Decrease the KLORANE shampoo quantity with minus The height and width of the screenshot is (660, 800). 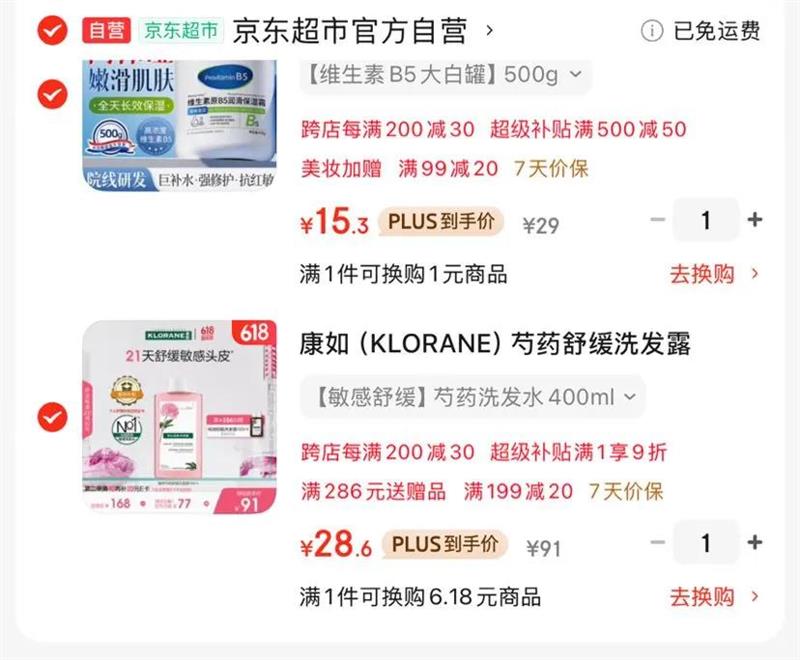658,542
